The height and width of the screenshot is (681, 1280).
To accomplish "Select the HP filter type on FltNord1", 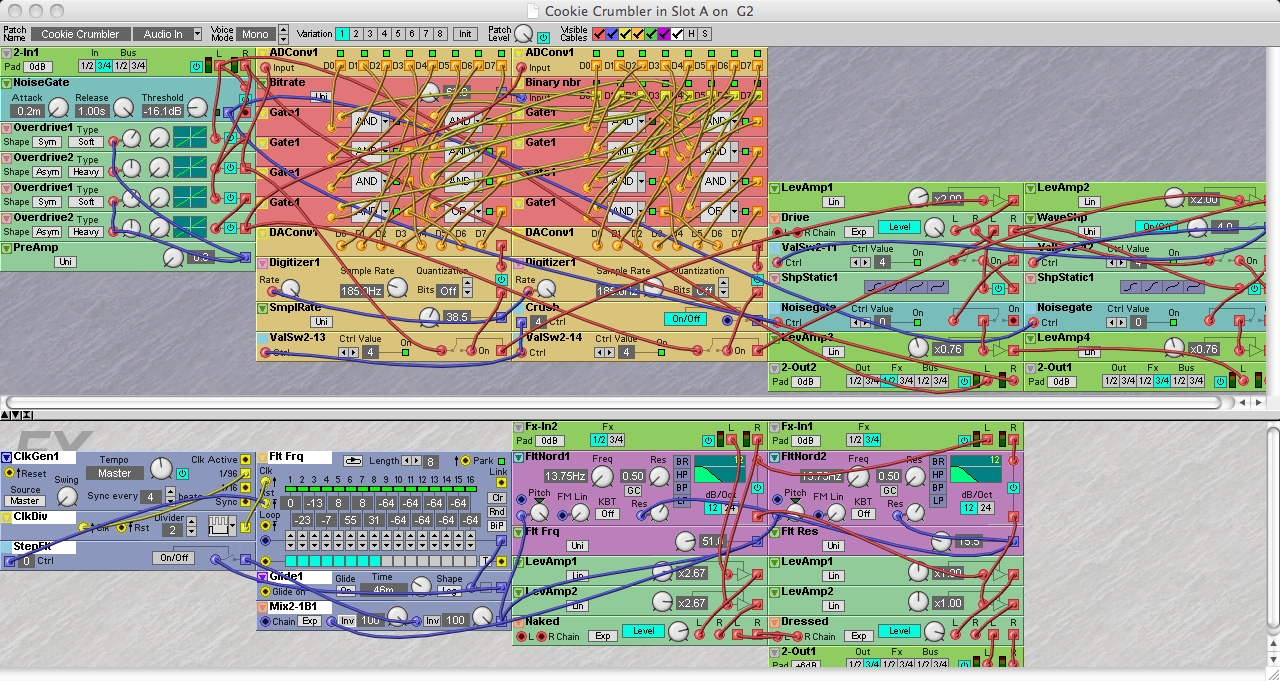I will tap(682, 475).
